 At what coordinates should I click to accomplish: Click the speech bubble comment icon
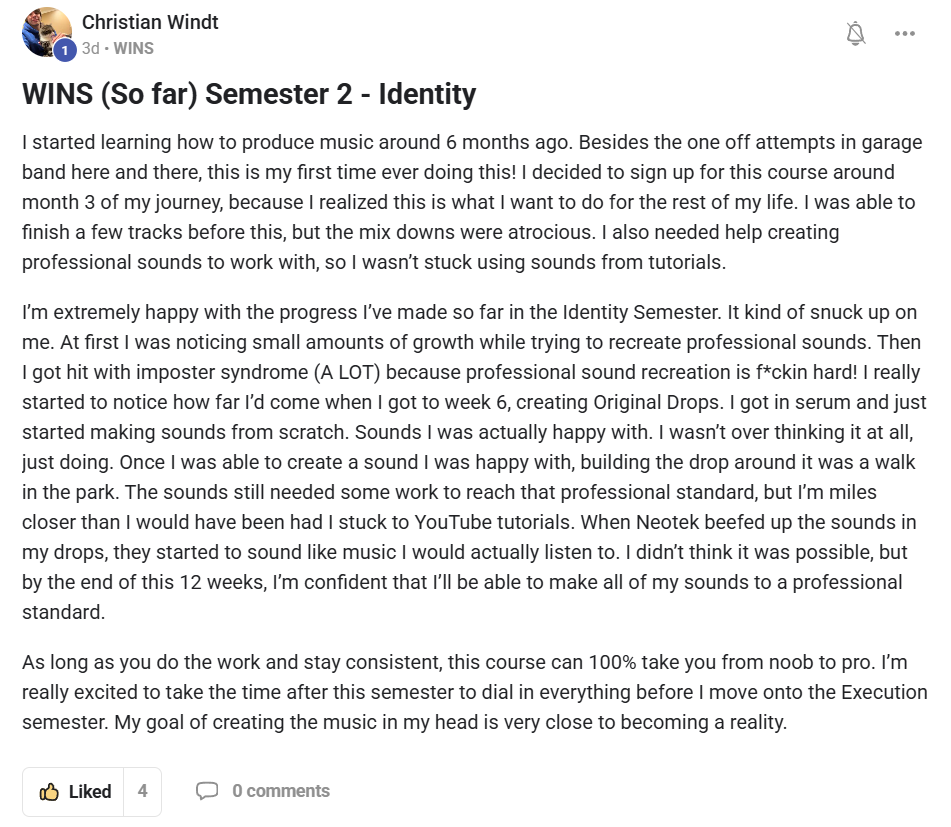tap(207, 791)
